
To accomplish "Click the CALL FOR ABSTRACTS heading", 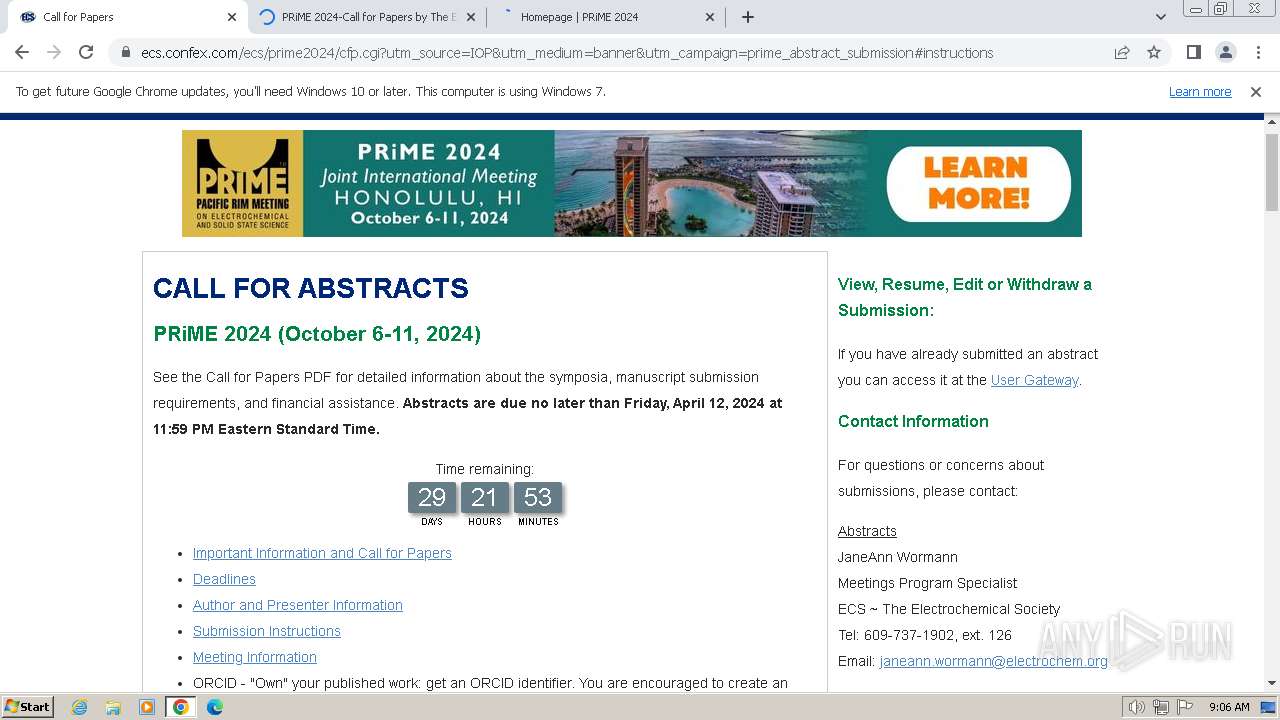I will [x=311, y=288].
